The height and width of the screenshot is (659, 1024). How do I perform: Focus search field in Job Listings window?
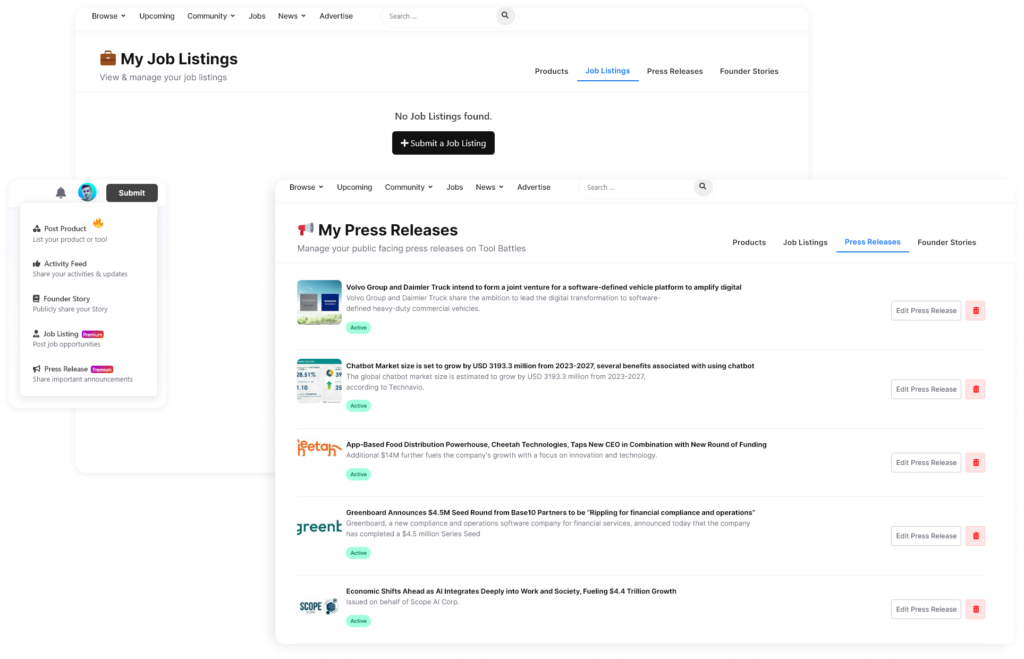(440, 16)
